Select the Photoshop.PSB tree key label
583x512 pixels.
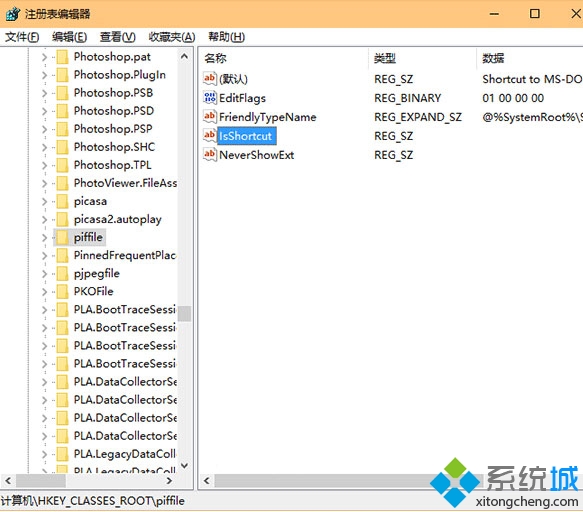coord(113,93)
